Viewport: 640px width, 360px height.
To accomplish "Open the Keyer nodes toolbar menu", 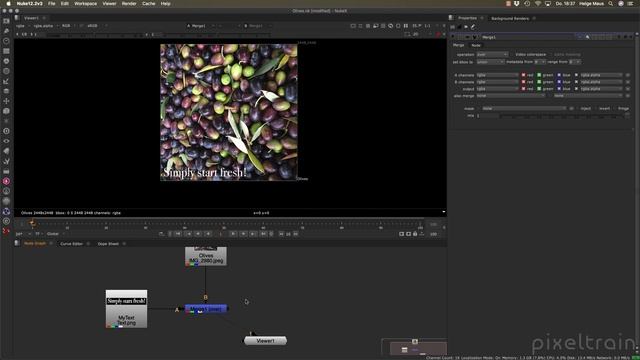I will point(6,81).
